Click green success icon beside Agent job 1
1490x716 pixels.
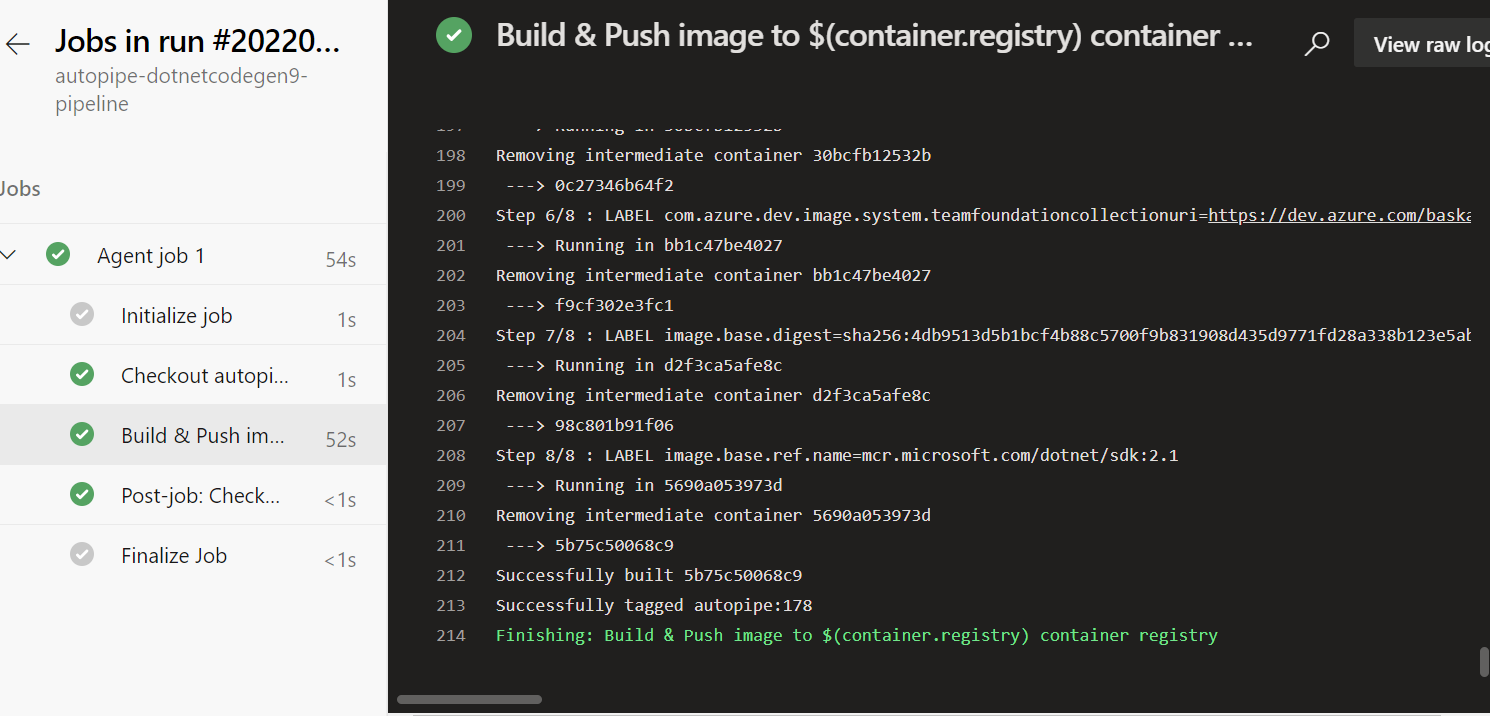click(x=58, y=255)
